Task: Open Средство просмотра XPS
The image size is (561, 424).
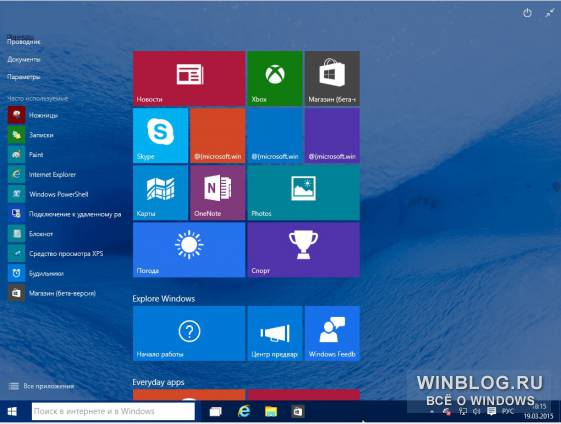Action: [x=55, y=254]
